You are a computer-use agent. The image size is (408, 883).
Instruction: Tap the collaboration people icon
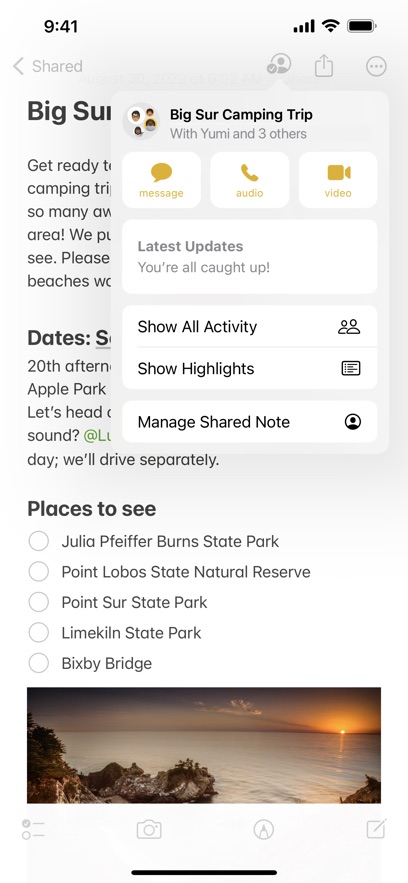pyautogui.click(x=279, y=64)
